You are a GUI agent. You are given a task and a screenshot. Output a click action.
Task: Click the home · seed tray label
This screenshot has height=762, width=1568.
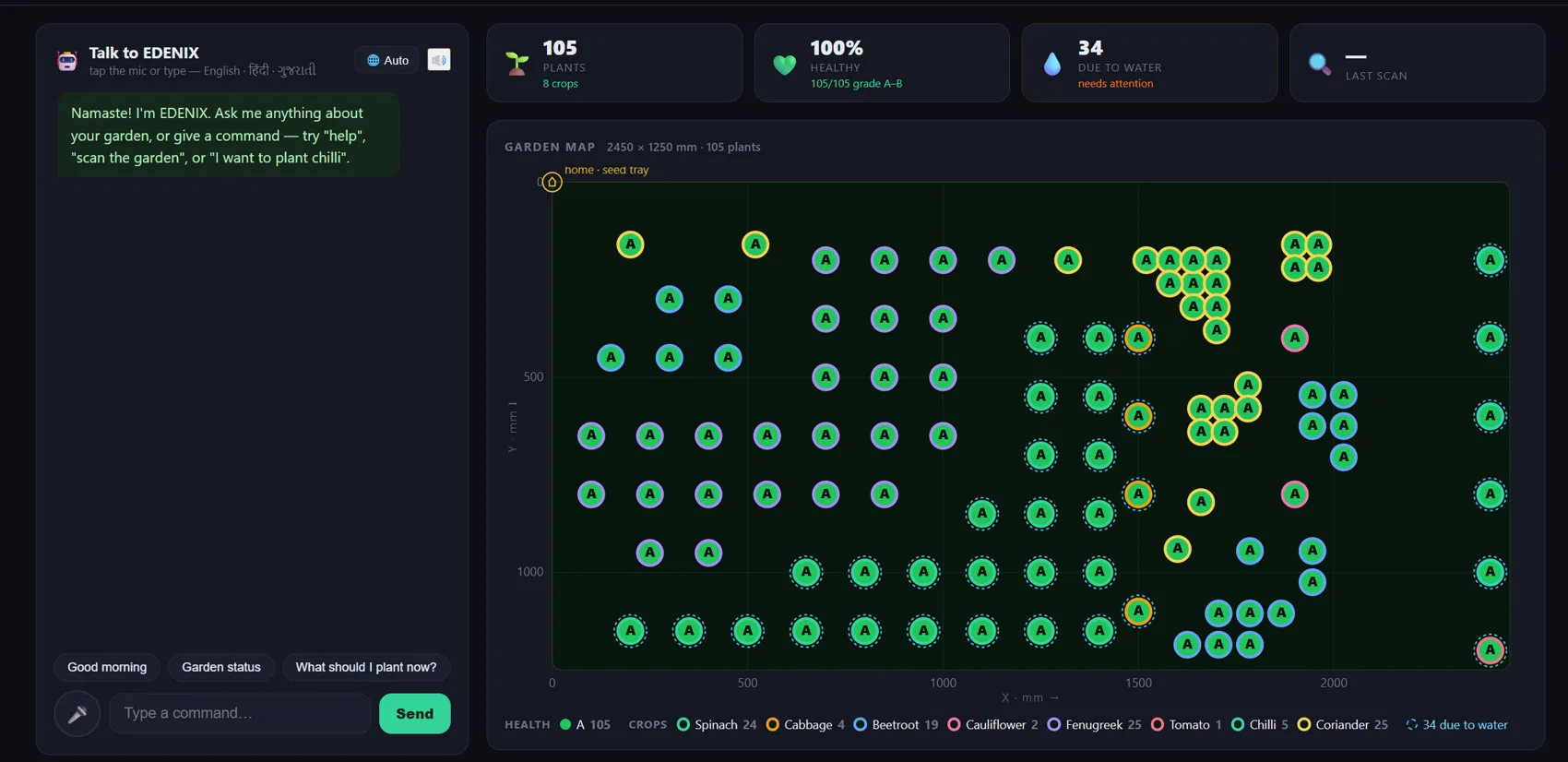[x=607, y=170]
